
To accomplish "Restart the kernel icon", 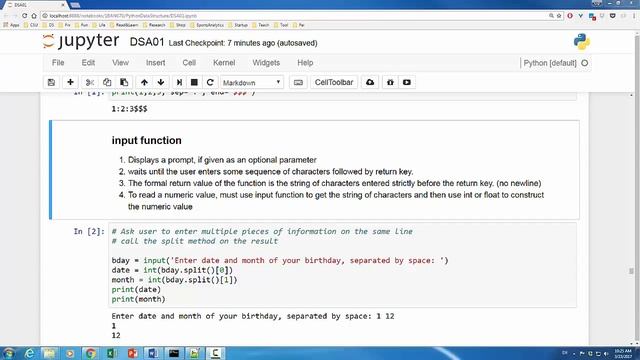I will [210, 82].
